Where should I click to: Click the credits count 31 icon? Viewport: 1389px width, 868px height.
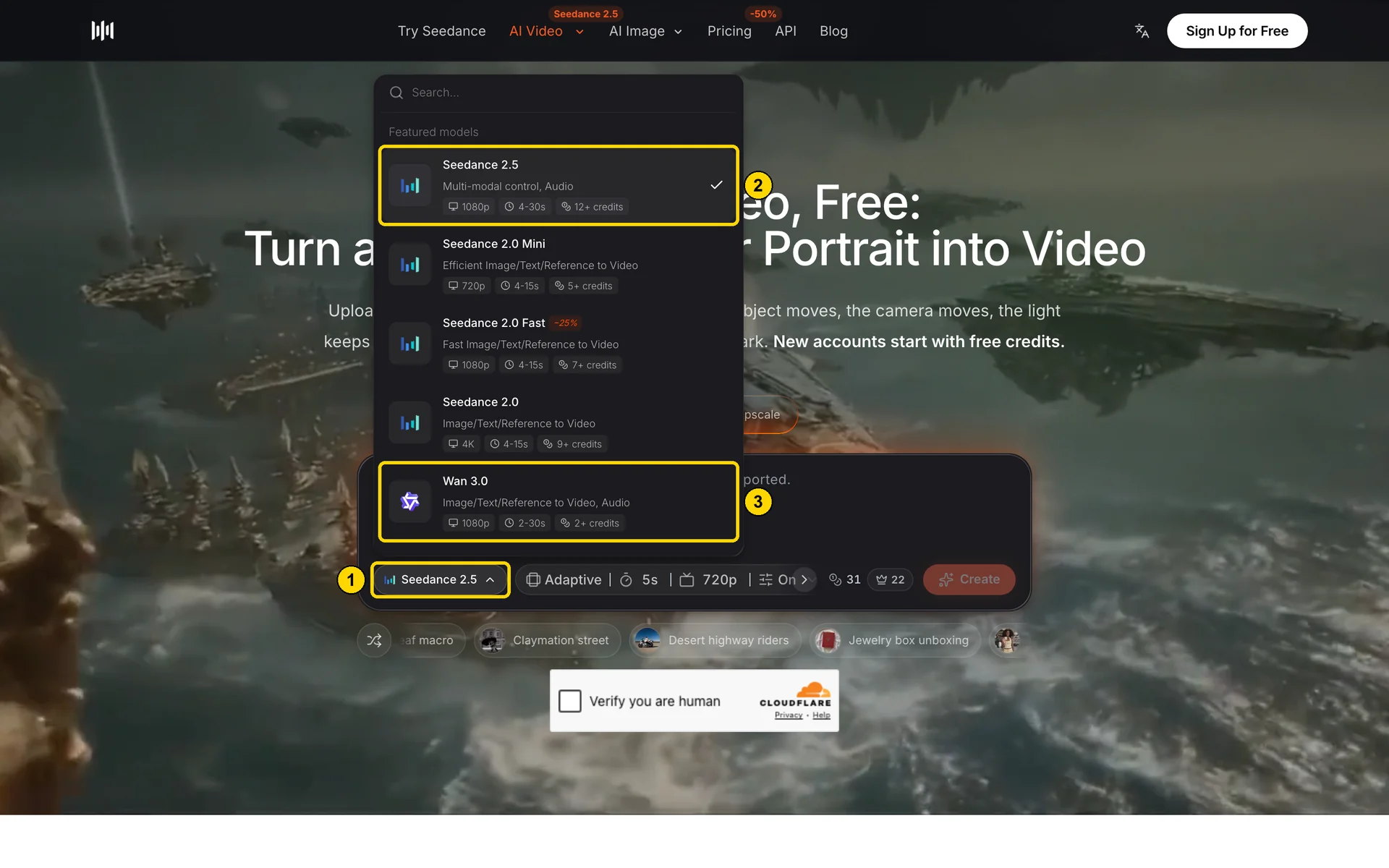tap(835, 579)
